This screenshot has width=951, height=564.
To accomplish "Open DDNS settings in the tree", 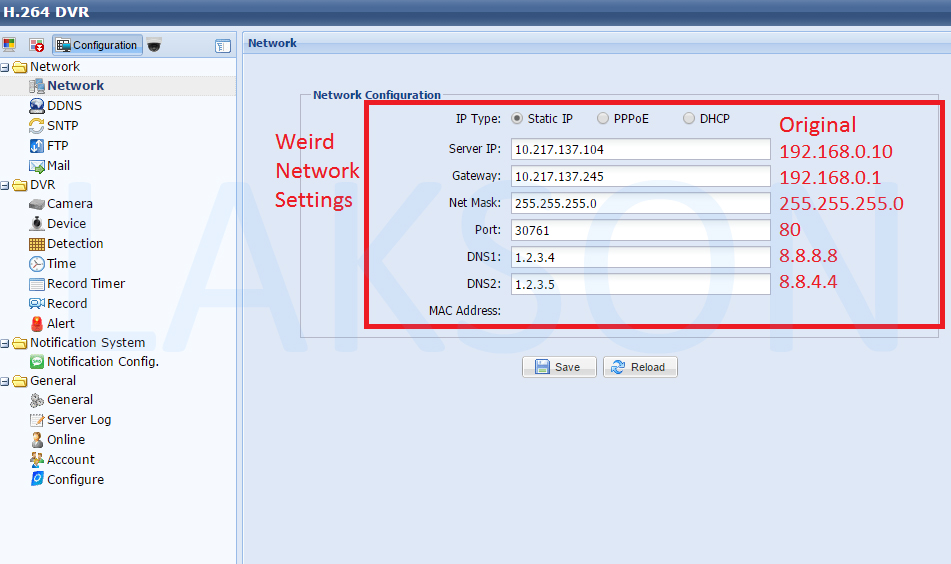I will [64, 106].
